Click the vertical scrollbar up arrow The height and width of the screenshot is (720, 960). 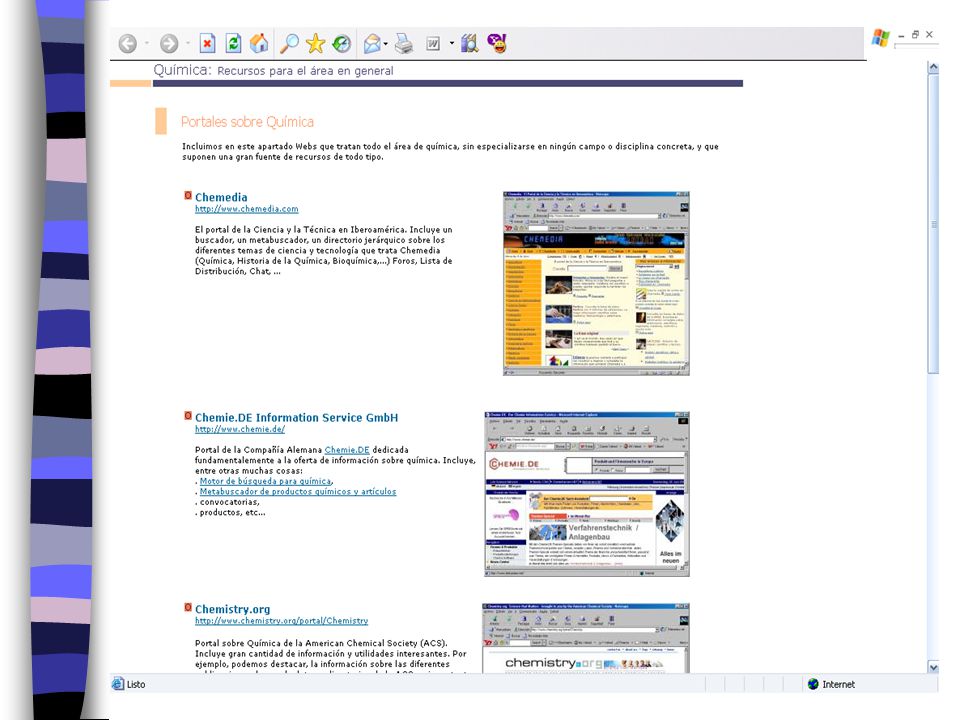coord(933,67)
